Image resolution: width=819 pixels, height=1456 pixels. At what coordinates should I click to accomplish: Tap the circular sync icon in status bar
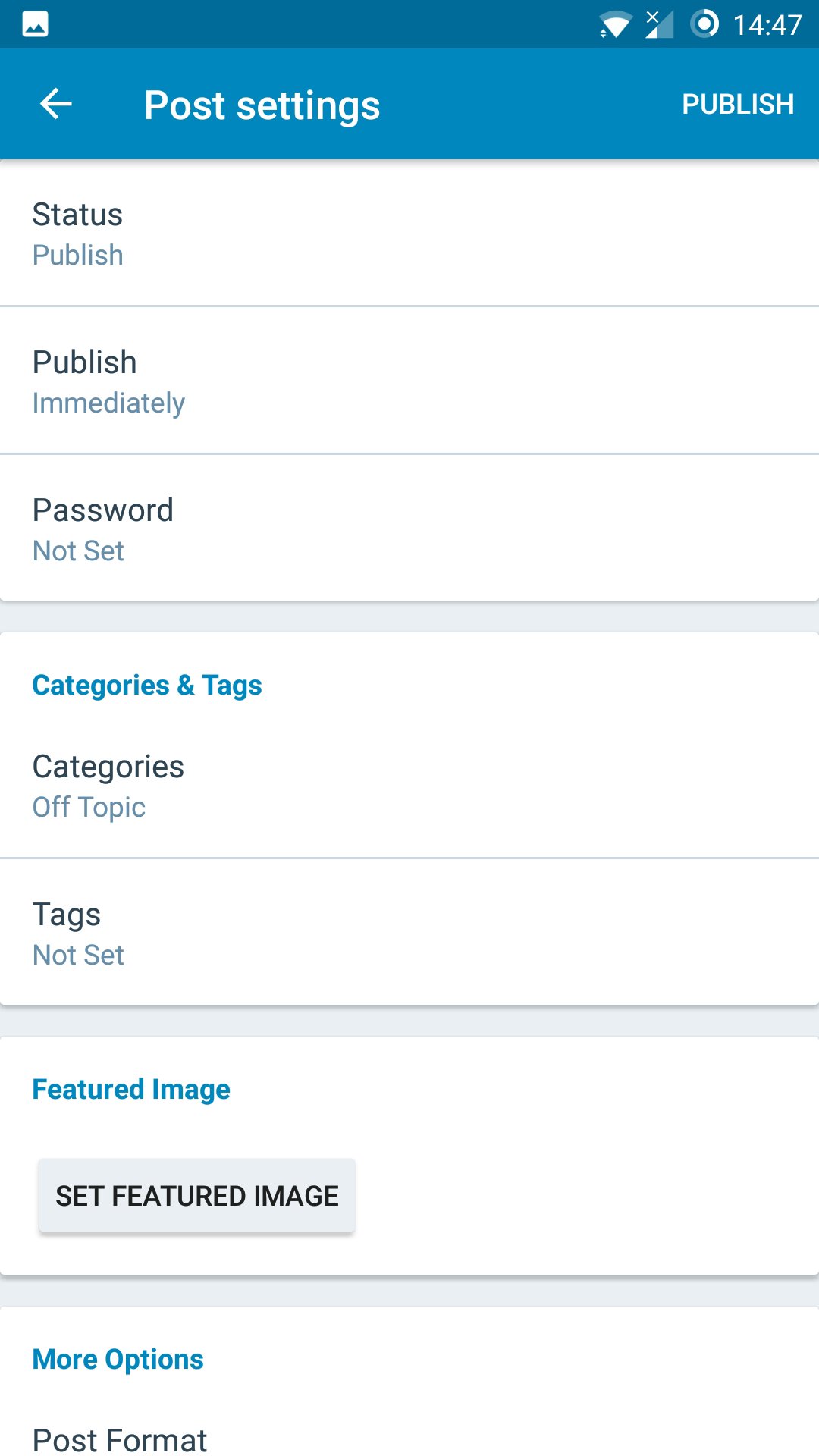point(704,24)
